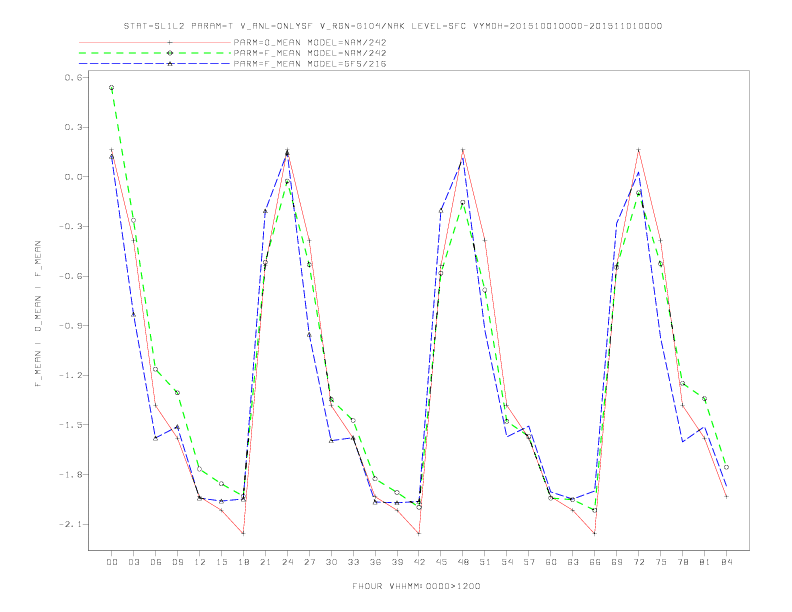Click x-axis hour label 72
Screen dimensions: 792x612
click(x=639, y=562)
